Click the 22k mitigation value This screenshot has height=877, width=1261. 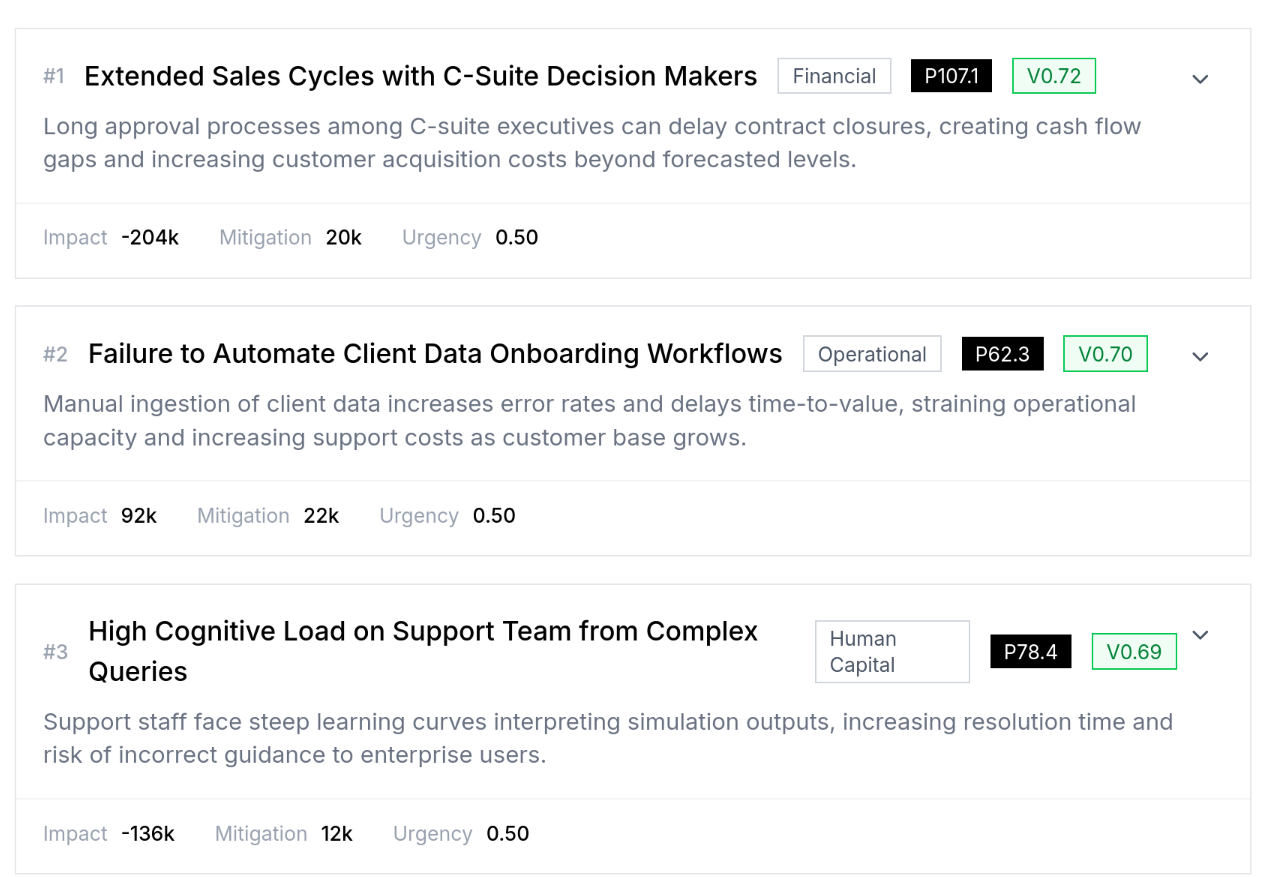click(x=321, y=516)
